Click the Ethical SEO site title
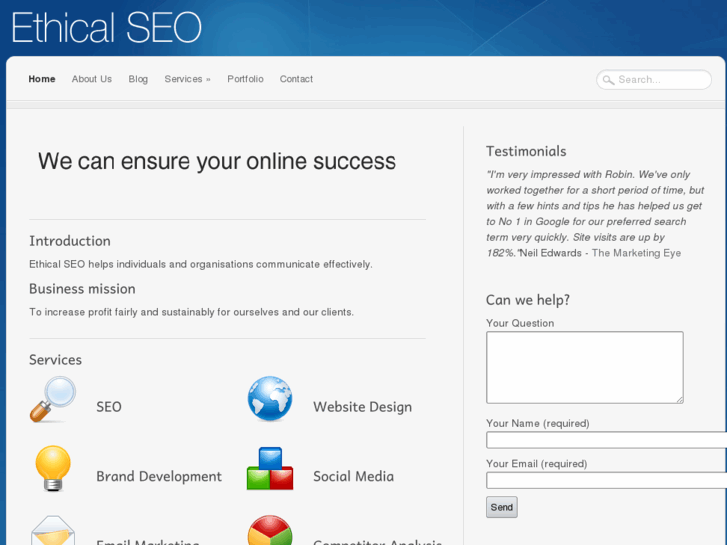 tap(106, 28)
